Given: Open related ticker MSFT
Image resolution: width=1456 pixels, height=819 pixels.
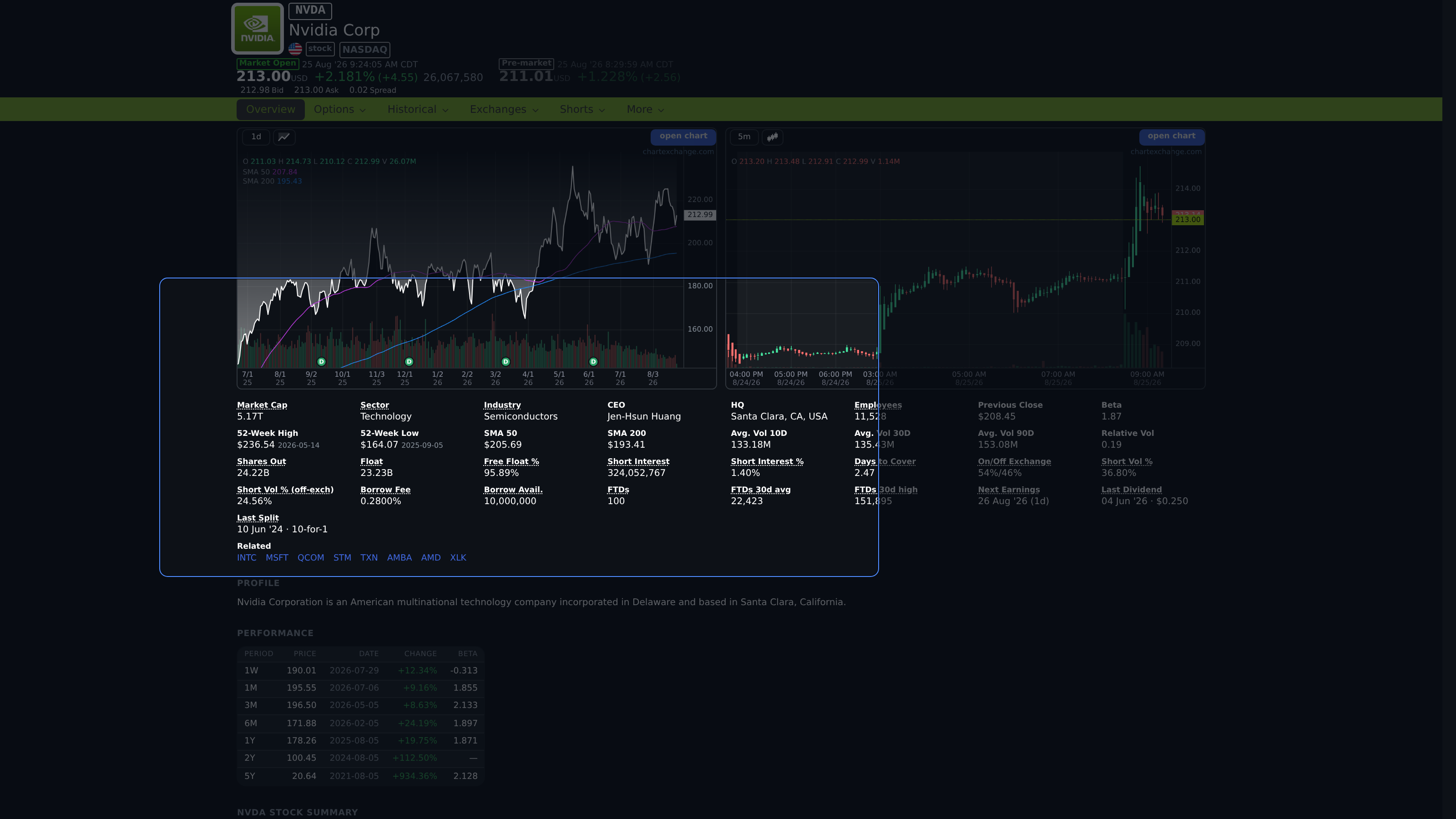Looking at the screenshot, I should [x=277, y=558].
